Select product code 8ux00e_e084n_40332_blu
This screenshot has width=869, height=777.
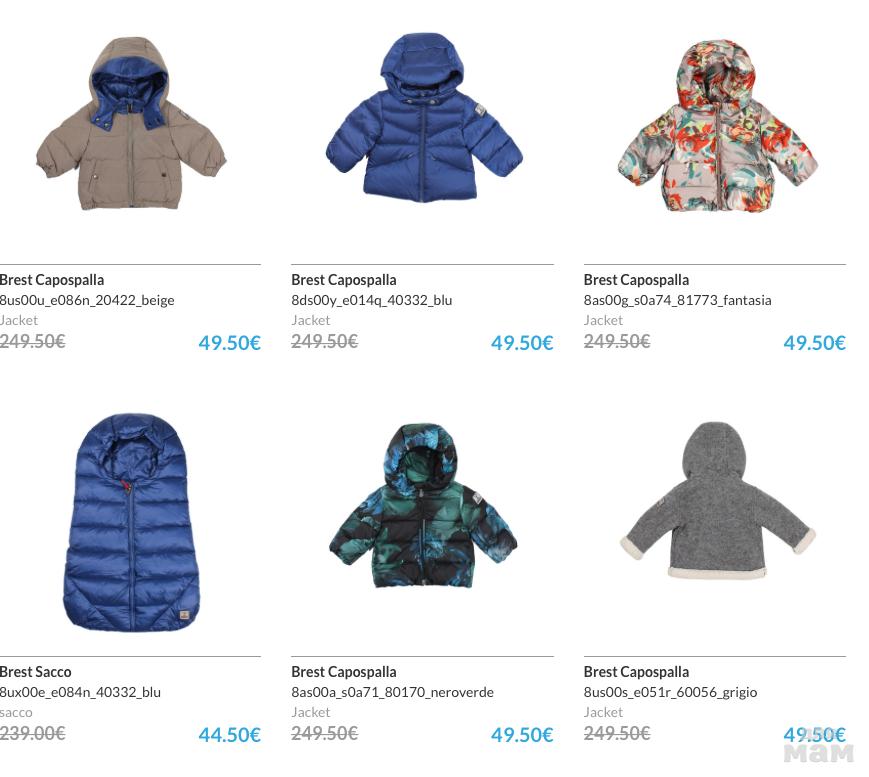(x=80, y=692)
